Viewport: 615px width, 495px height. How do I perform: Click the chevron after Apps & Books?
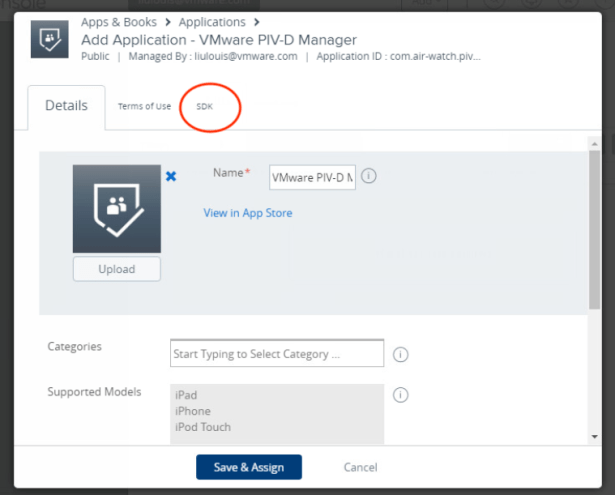(168, 22)
